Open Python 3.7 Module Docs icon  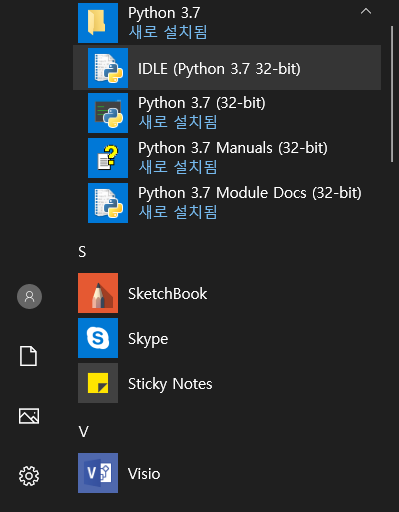click(x=108, y=203)
